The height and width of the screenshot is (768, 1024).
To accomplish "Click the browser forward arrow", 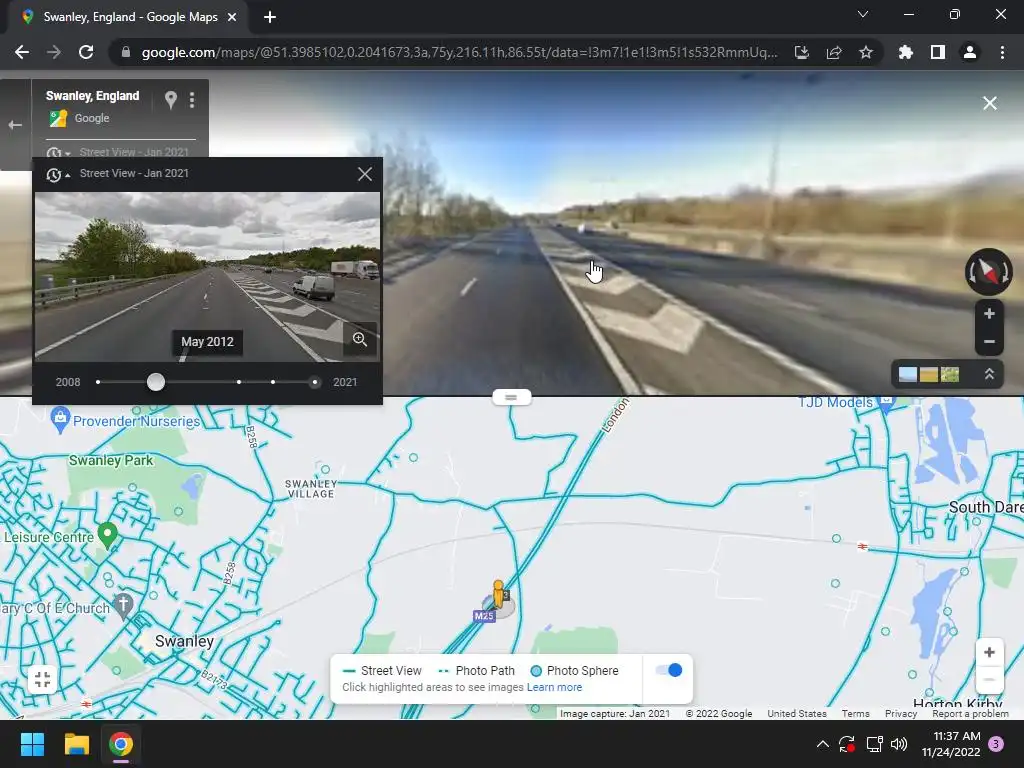I will pos(54,52).
